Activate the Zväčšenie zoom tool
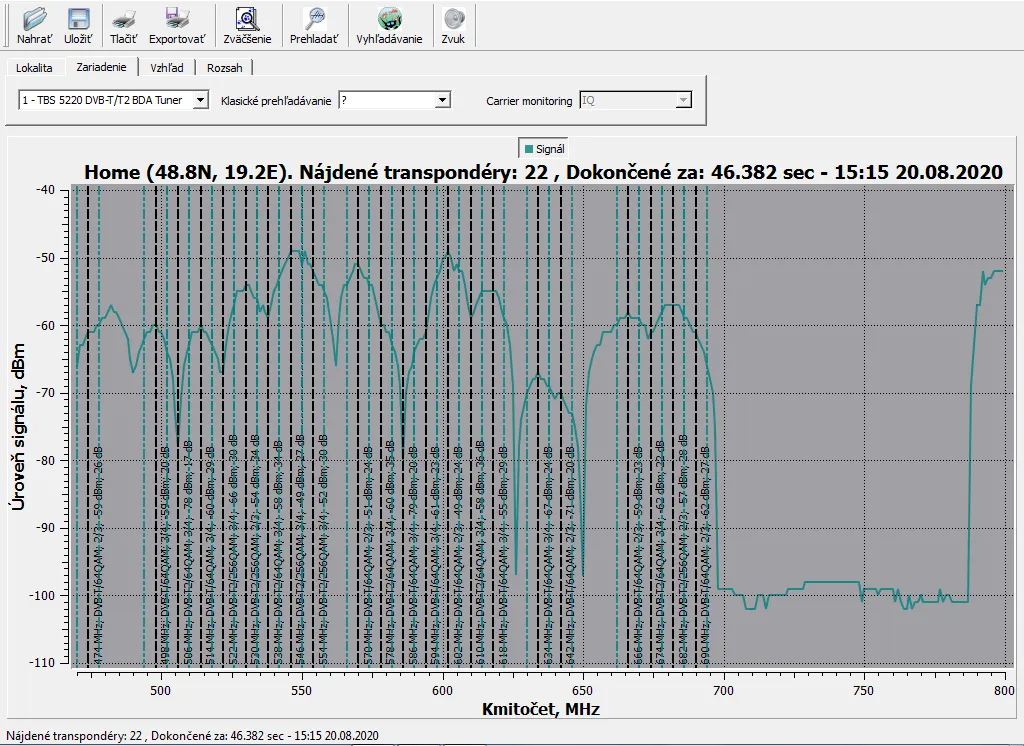 (246, 20)
